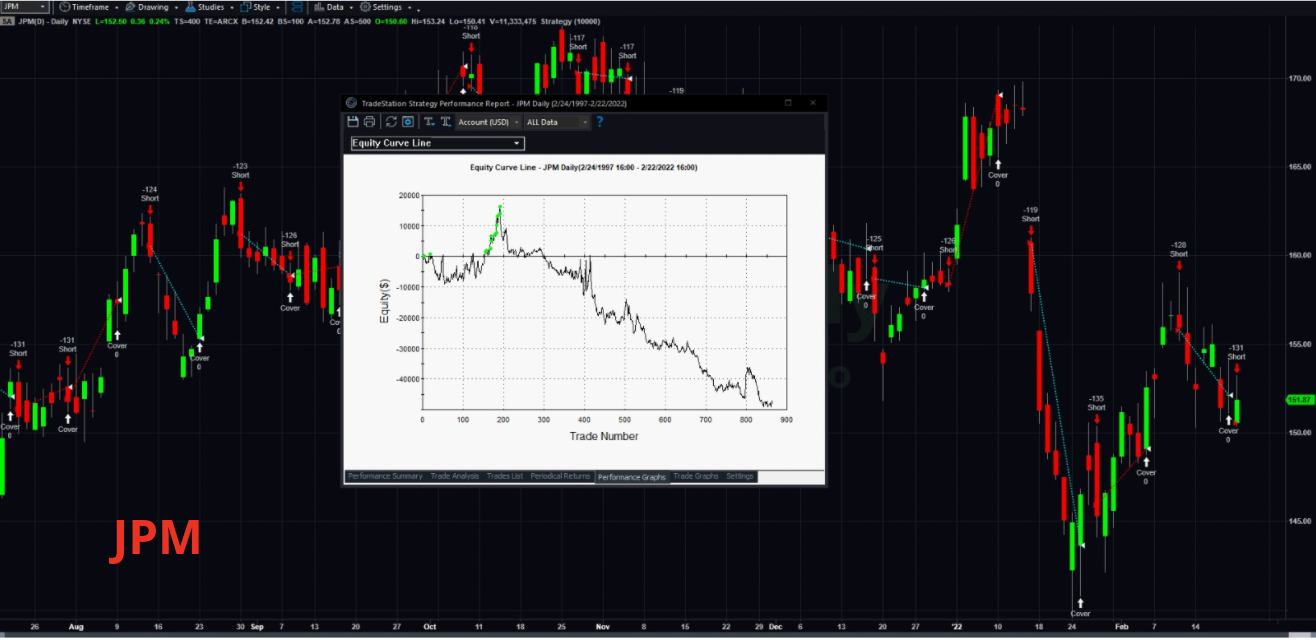Open help with the blue question mark
1316x640 pixels.
tap(600, 122)
